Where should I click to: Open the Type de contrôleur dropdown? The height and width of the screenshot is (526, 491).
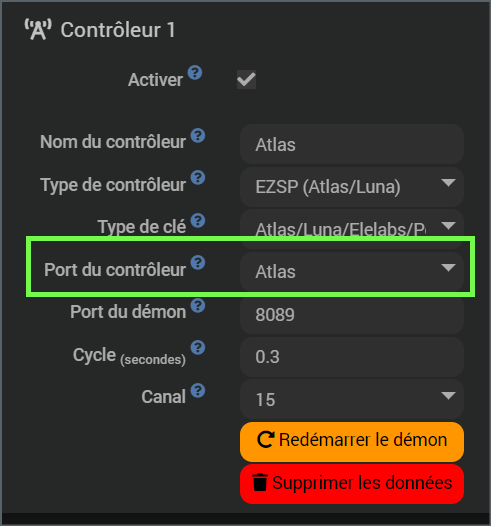[x=352, y=187]
